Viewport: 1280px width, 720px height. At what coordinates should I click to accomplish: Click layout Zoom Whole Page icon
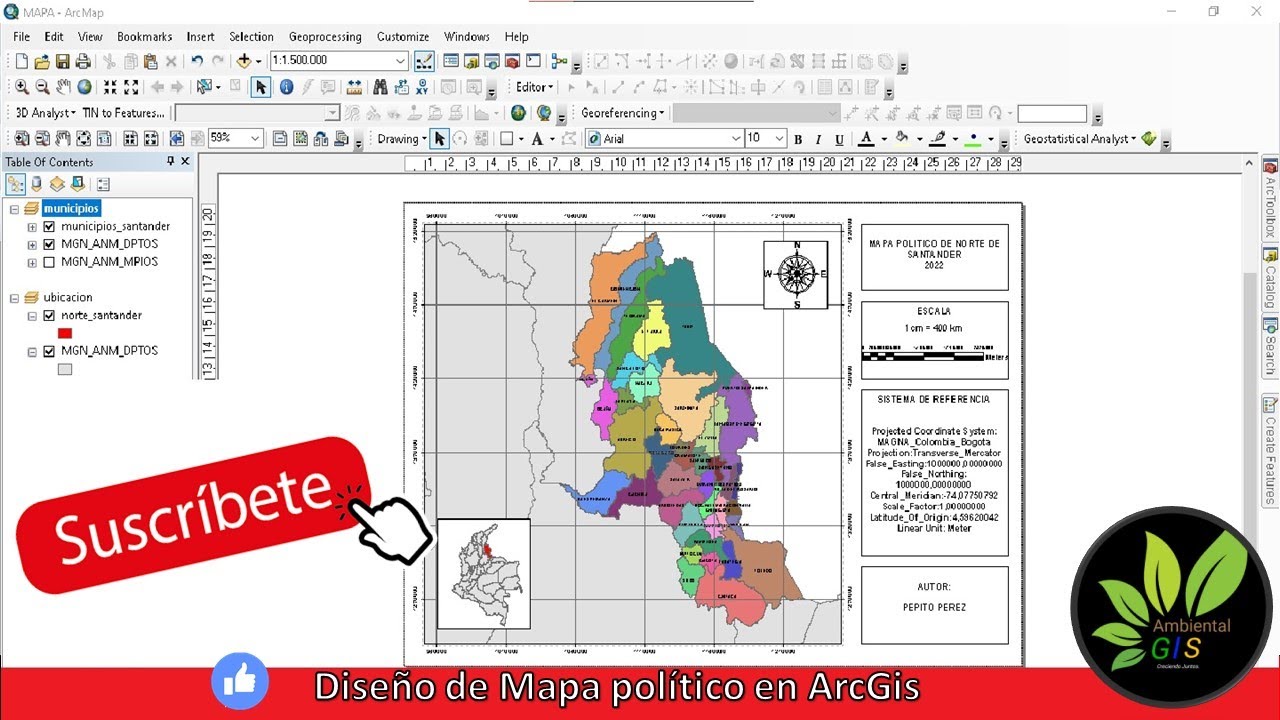pos(82,139)
